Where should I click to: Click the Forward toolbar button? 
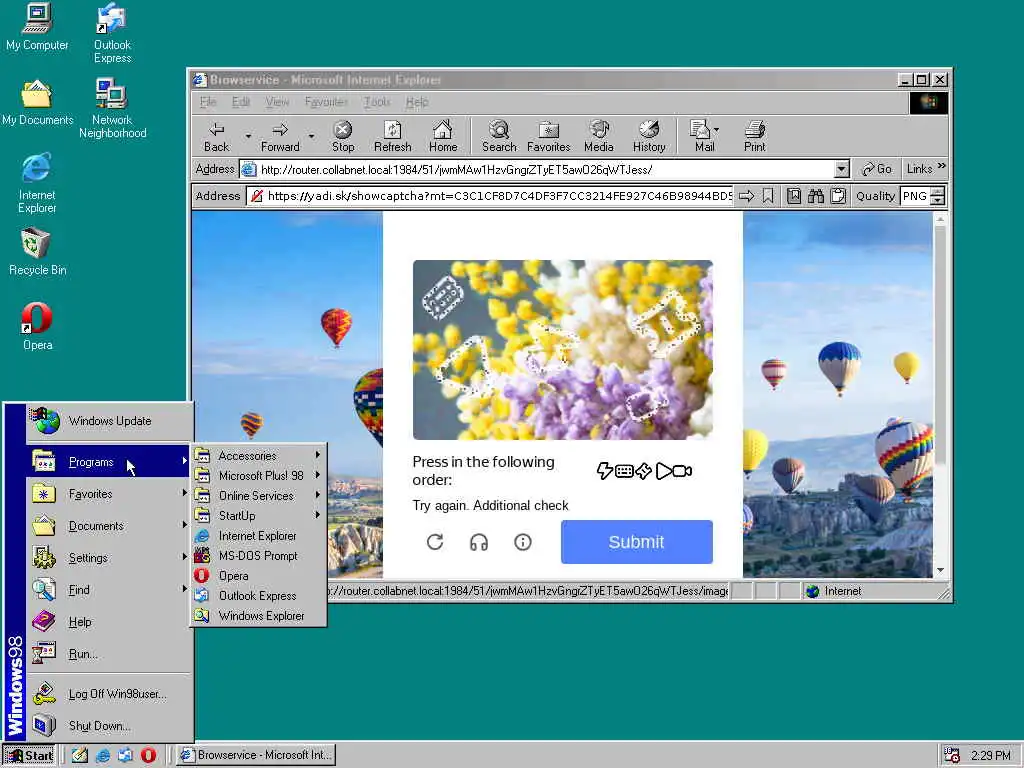pos(280,137)
